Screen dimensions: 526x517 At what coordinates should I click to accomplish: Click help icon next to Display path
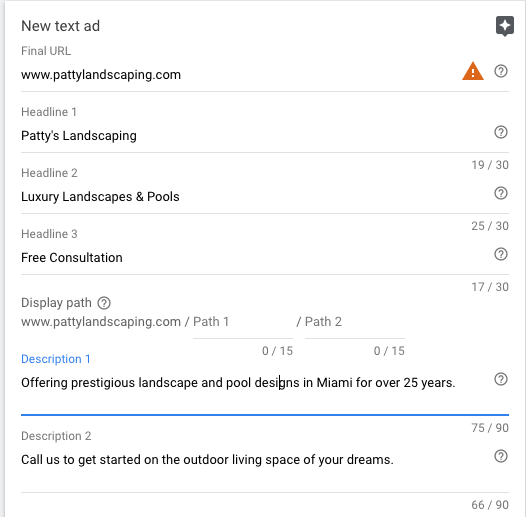pos(104,303)
